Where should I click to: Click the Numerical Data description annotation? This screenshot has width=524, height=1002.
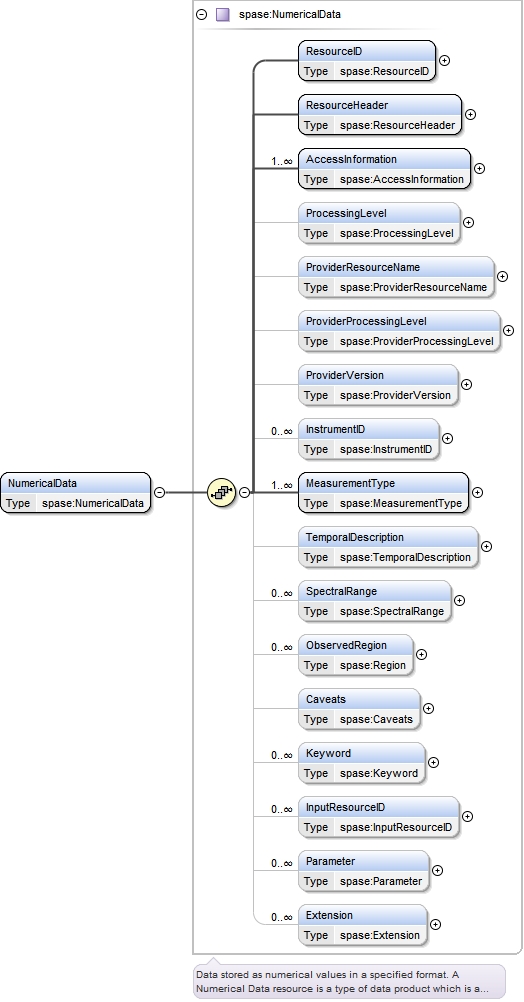349,981
